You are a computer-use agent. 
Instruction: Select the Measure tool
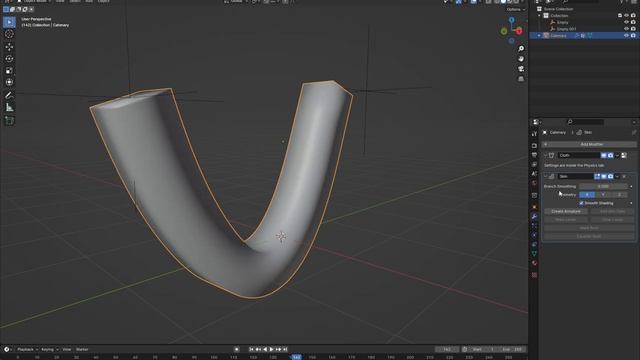pos(9,108)
